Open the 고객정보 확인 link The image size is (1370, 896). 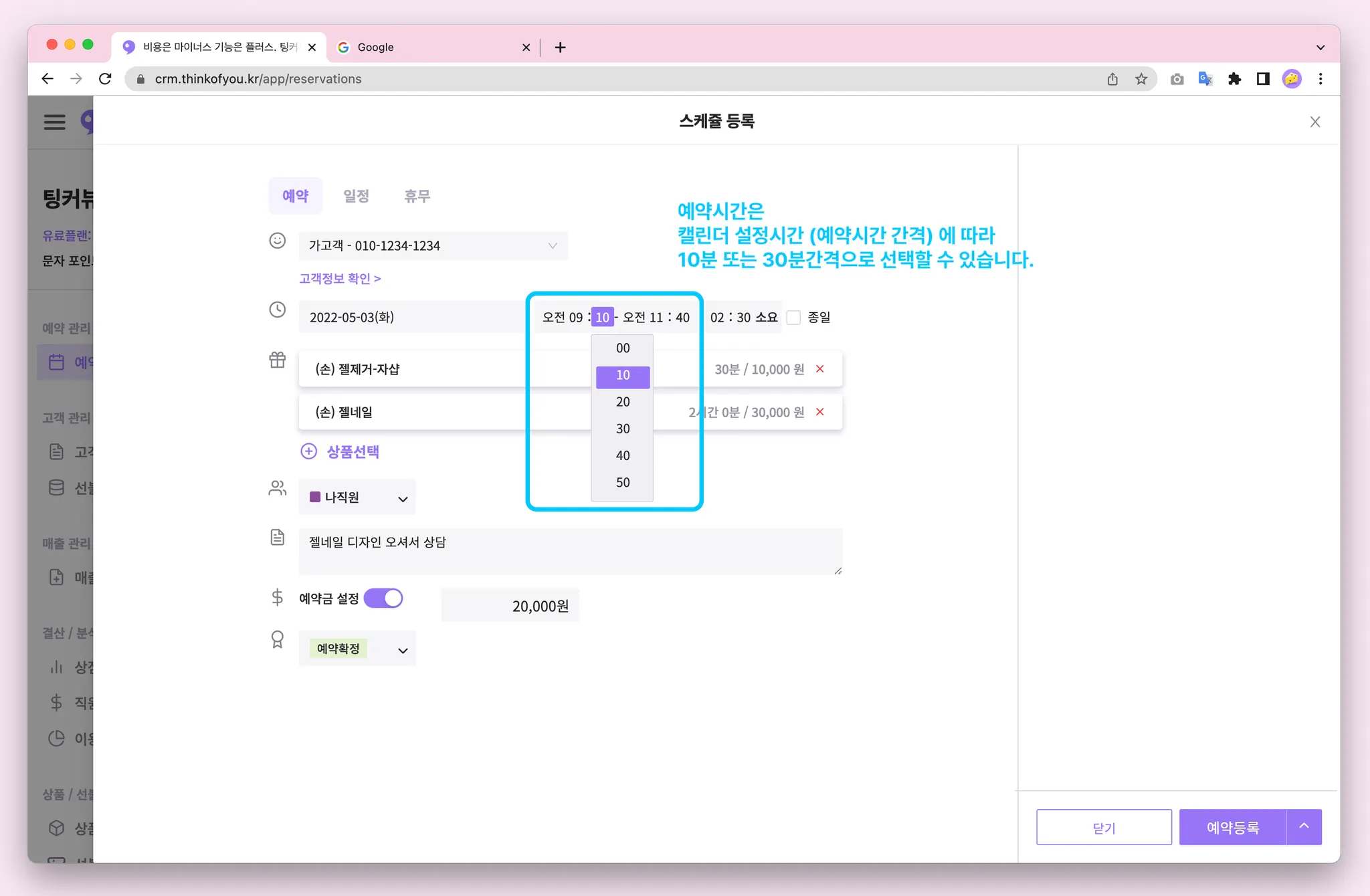[x=340, y=278]
